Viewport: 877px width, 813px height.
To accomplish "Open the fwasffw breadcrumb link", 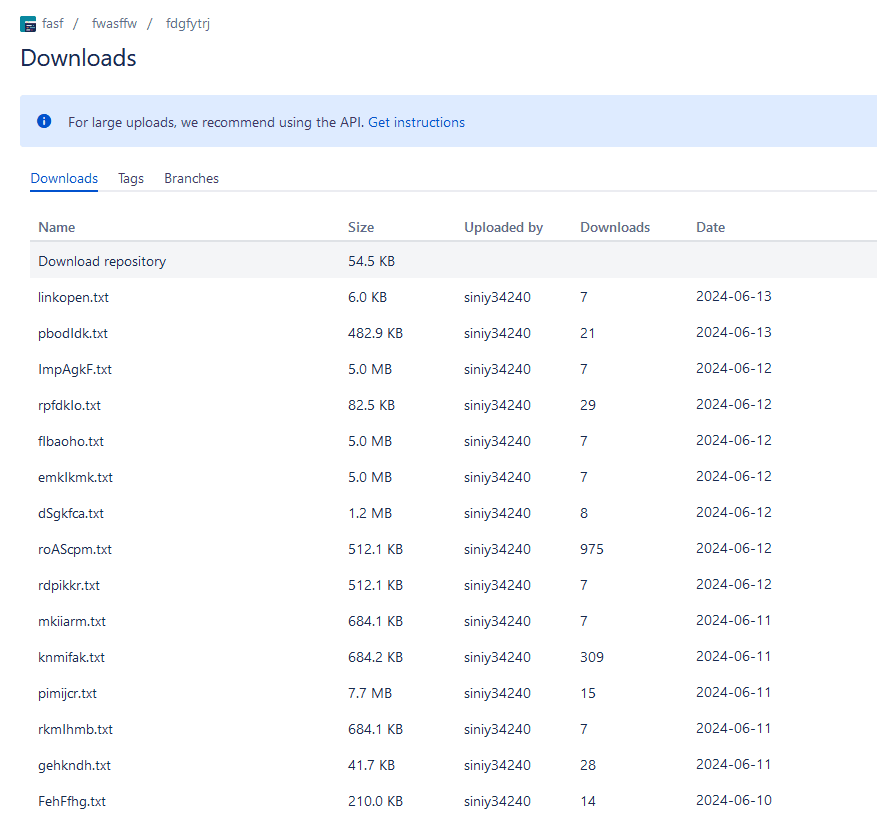I will coord(114,23).
